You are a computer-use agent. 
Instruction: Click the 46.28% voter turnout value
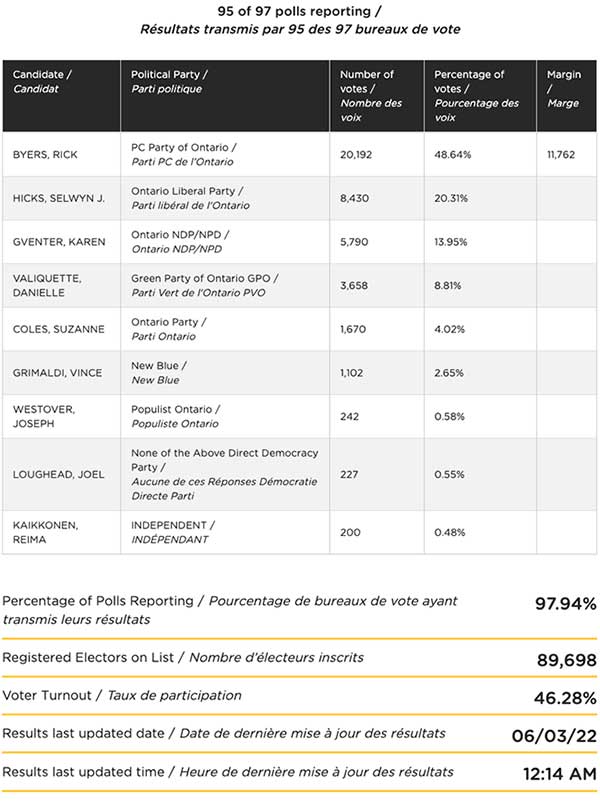(x=565, y=698)
